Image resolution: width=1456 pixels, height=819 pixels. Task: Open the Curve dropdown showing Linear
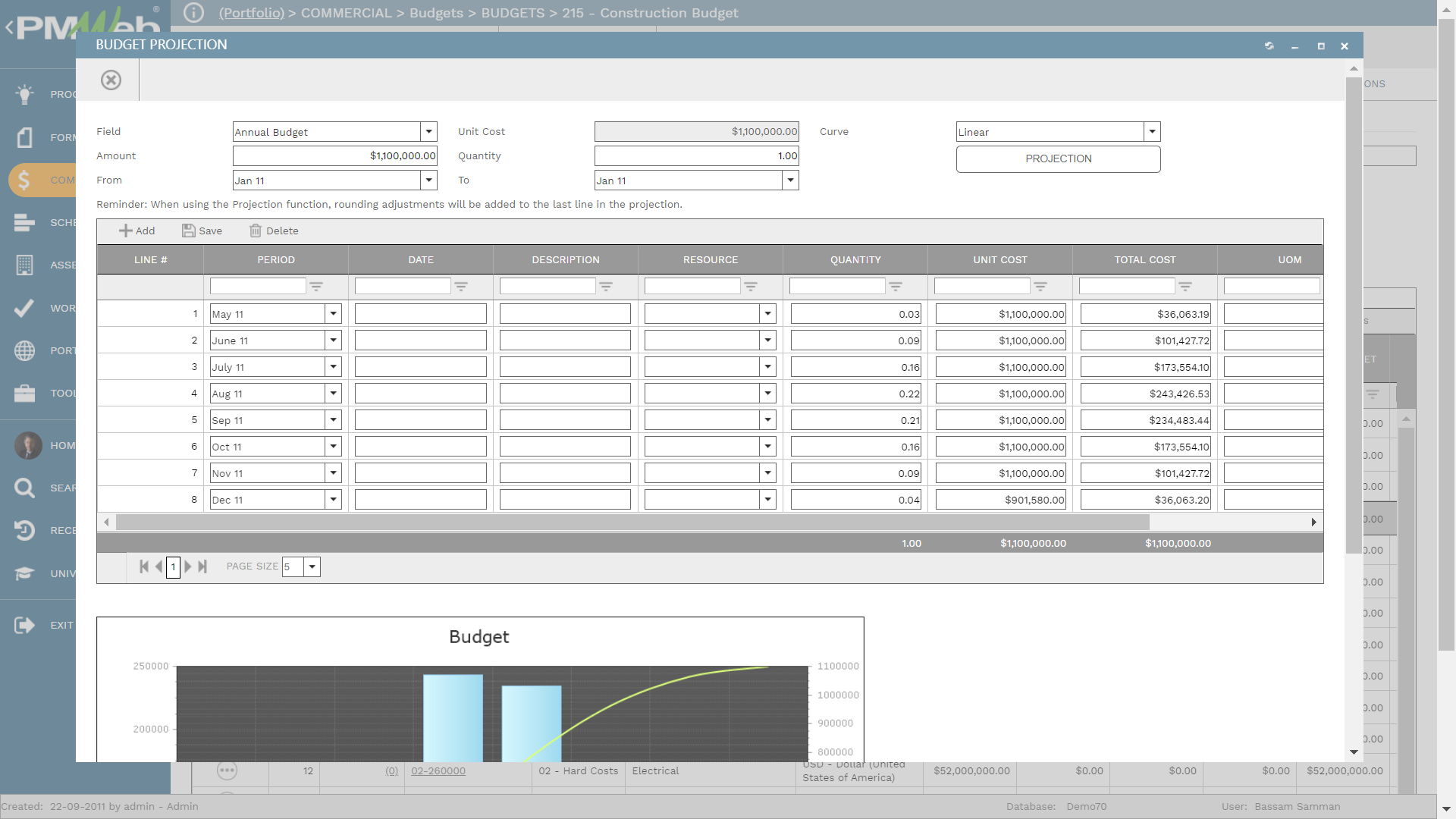(1153, 131)
